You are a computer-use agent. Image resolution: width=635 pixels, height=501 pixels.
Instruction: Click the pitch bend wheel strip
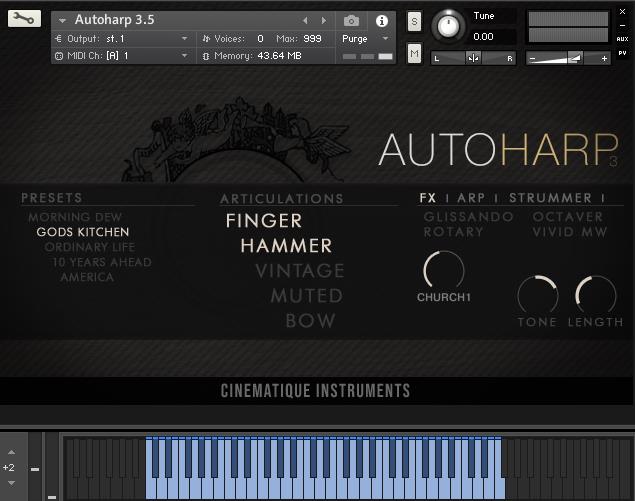[35, 467]
